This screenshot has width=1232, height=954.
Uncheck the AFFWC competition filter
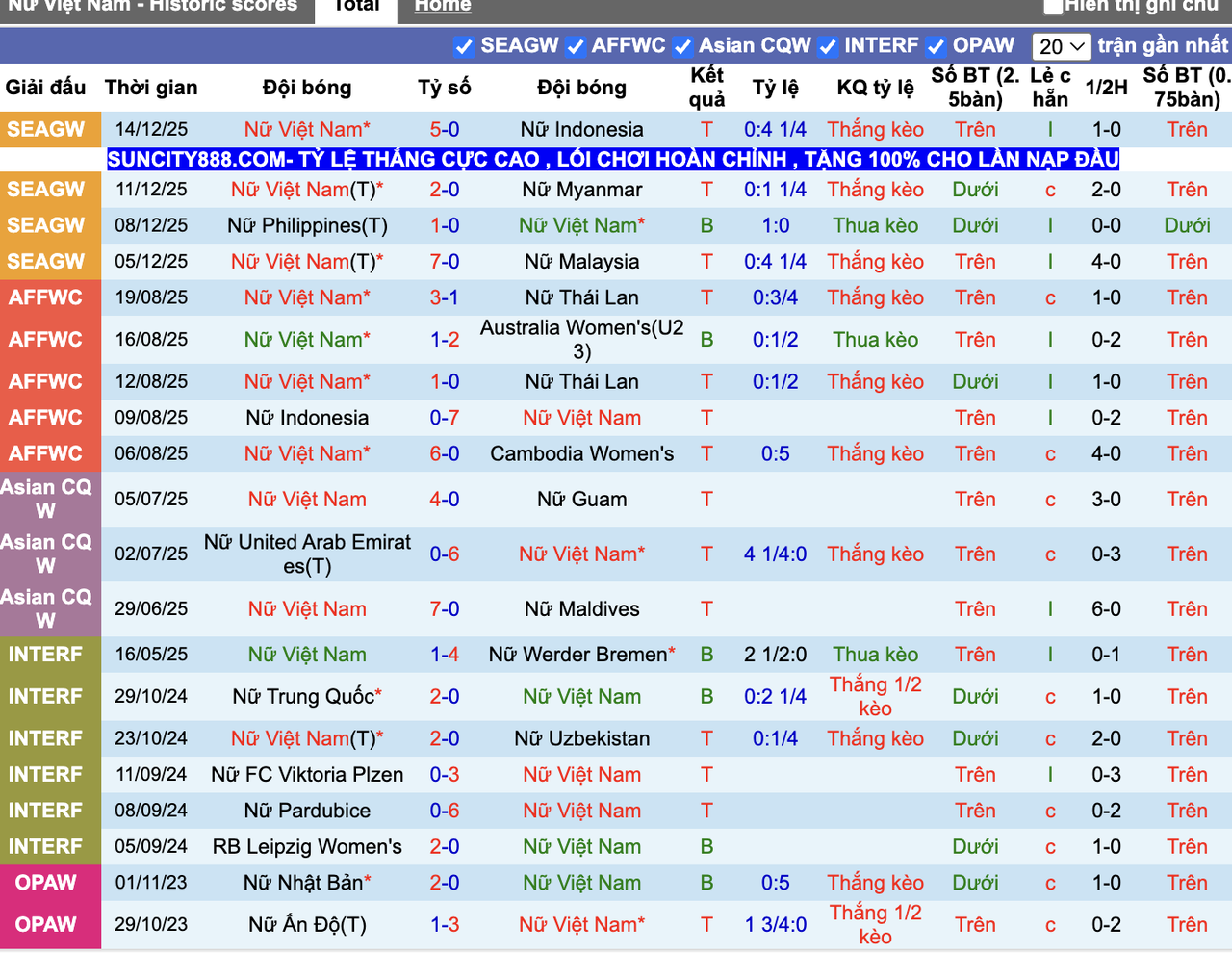pyautogui.click(x=576, y=46)
